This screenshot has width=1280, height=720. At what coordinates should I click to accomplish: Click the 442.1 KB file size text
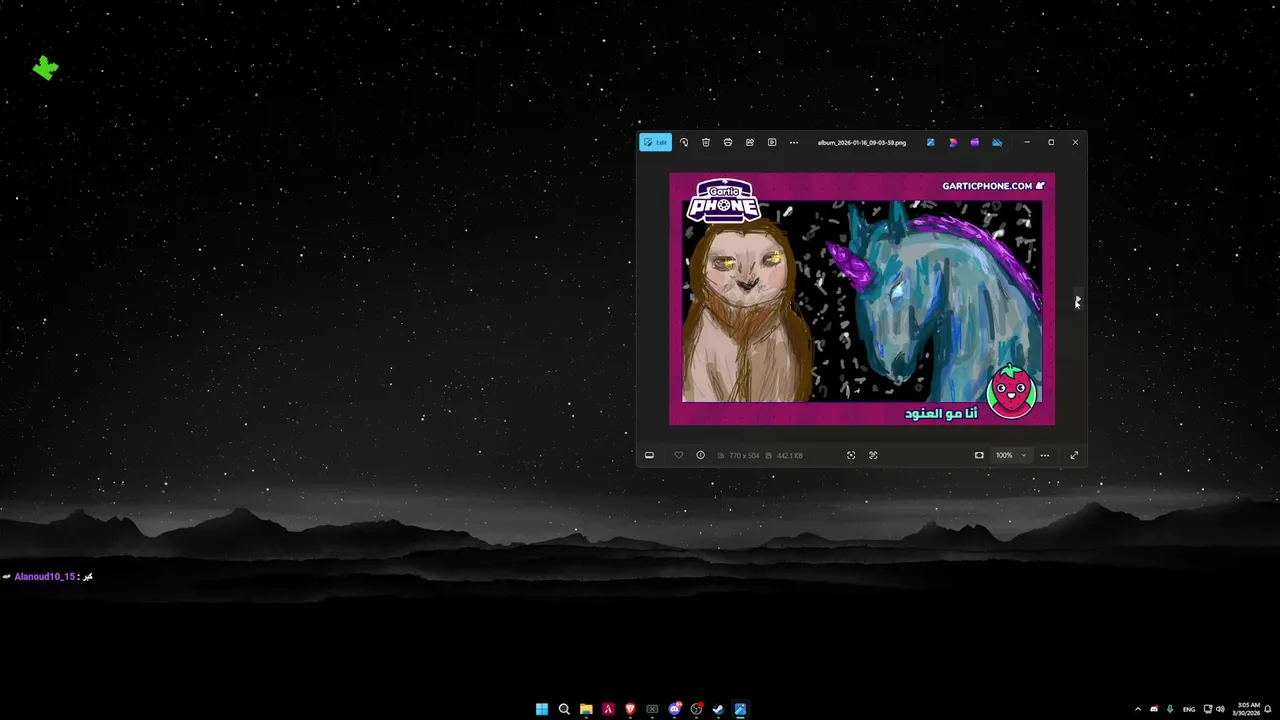click(x=790, y=456)
